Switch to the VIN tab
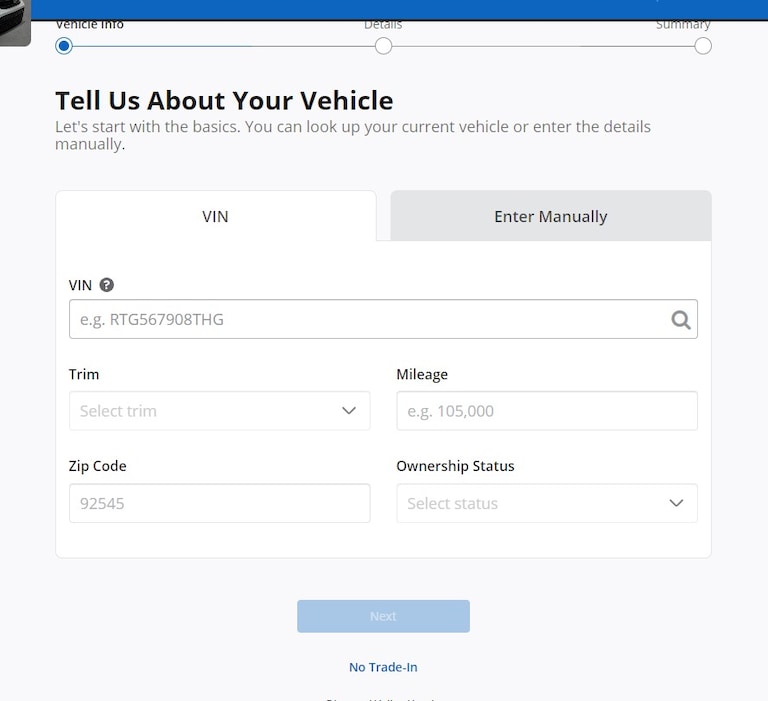This screenshot has height=701, width=768. click(x=215, y=216)
